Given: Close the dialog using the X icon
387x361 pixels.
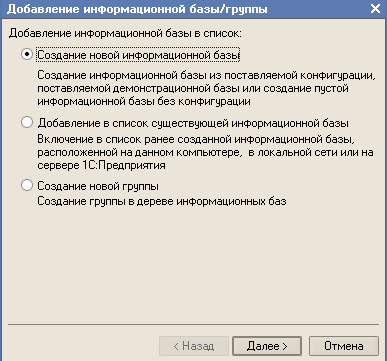Looking at the screenshot, I should pos(375,8).
